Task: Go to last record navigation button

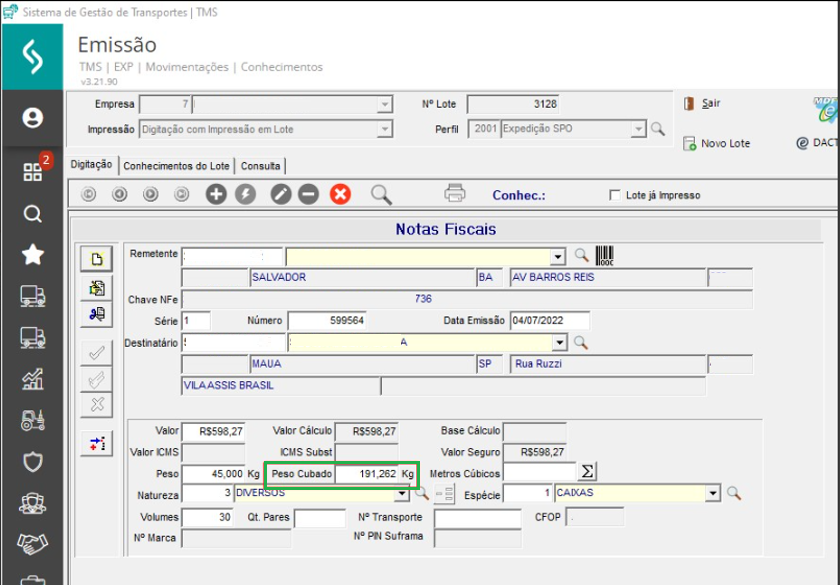Action: click(182, 194)
